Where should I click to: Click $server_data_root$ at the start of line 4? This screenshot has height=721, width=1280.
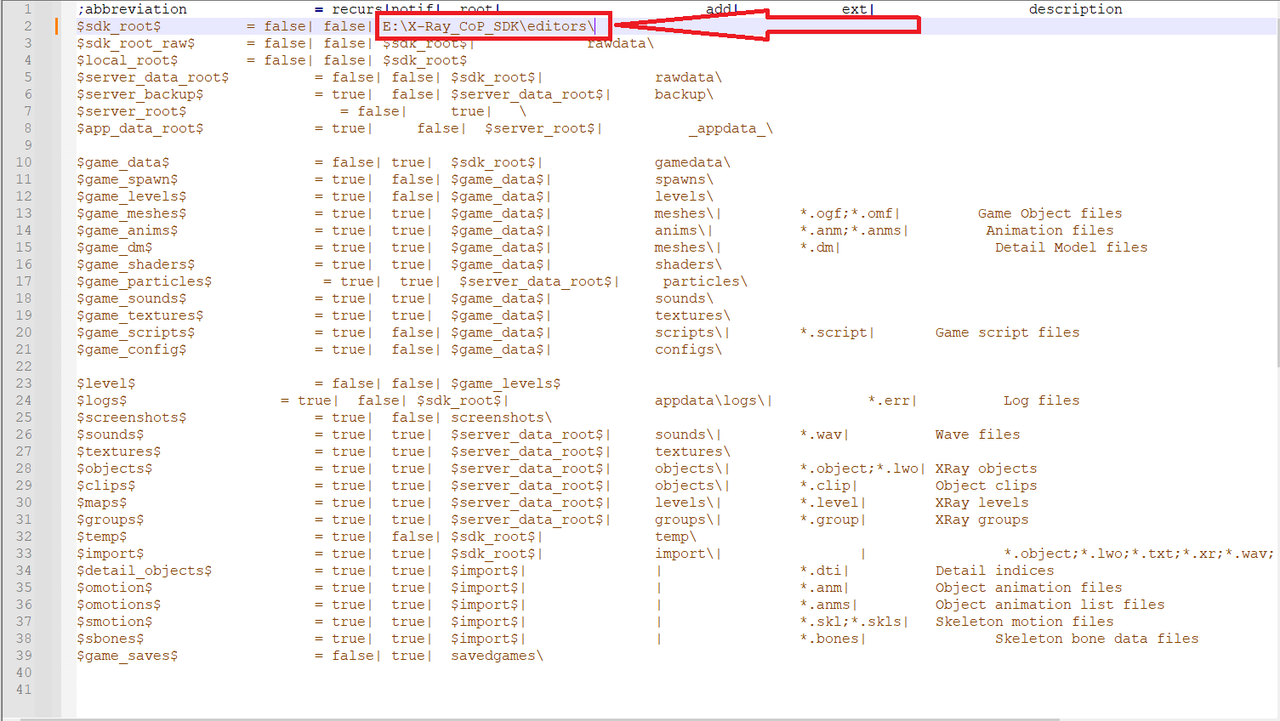pyautogui.click(x=153, y=77)
